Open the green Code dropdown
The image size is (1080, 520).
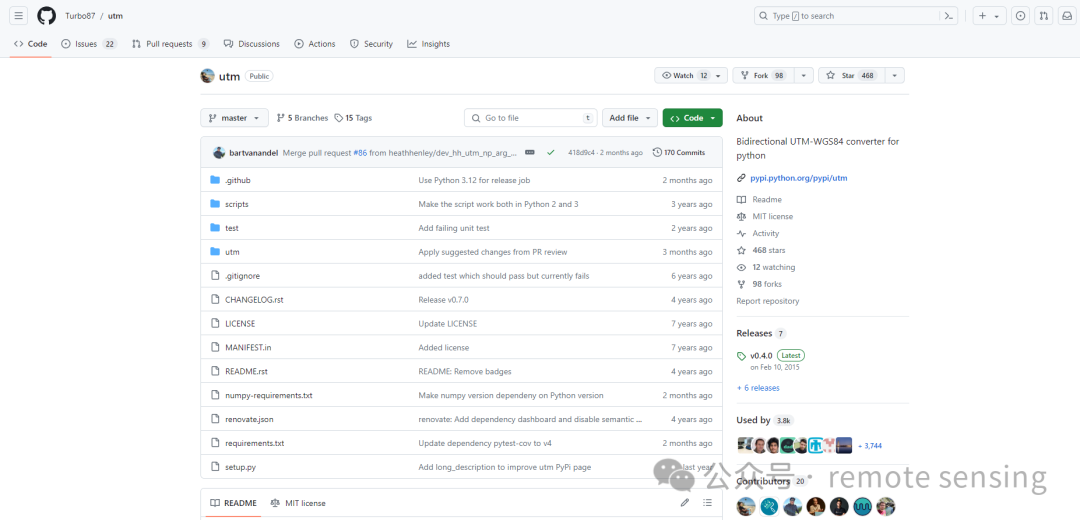pos(692,118)
